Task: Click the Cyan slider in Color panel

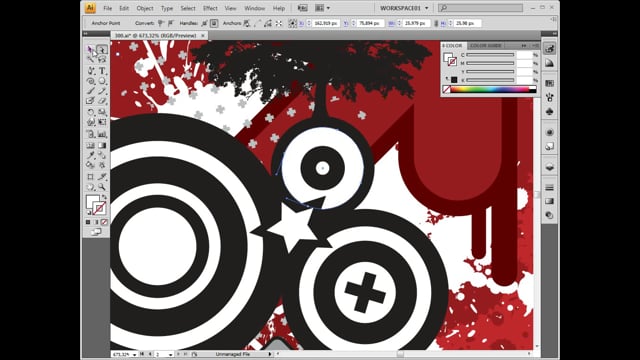Action: point(490,55)
